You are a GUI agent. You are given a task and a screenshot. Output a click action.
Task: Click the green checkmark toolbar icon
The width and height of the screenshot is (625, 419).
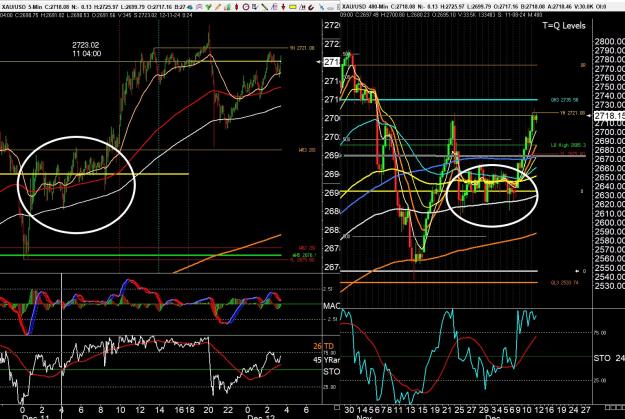208,7
